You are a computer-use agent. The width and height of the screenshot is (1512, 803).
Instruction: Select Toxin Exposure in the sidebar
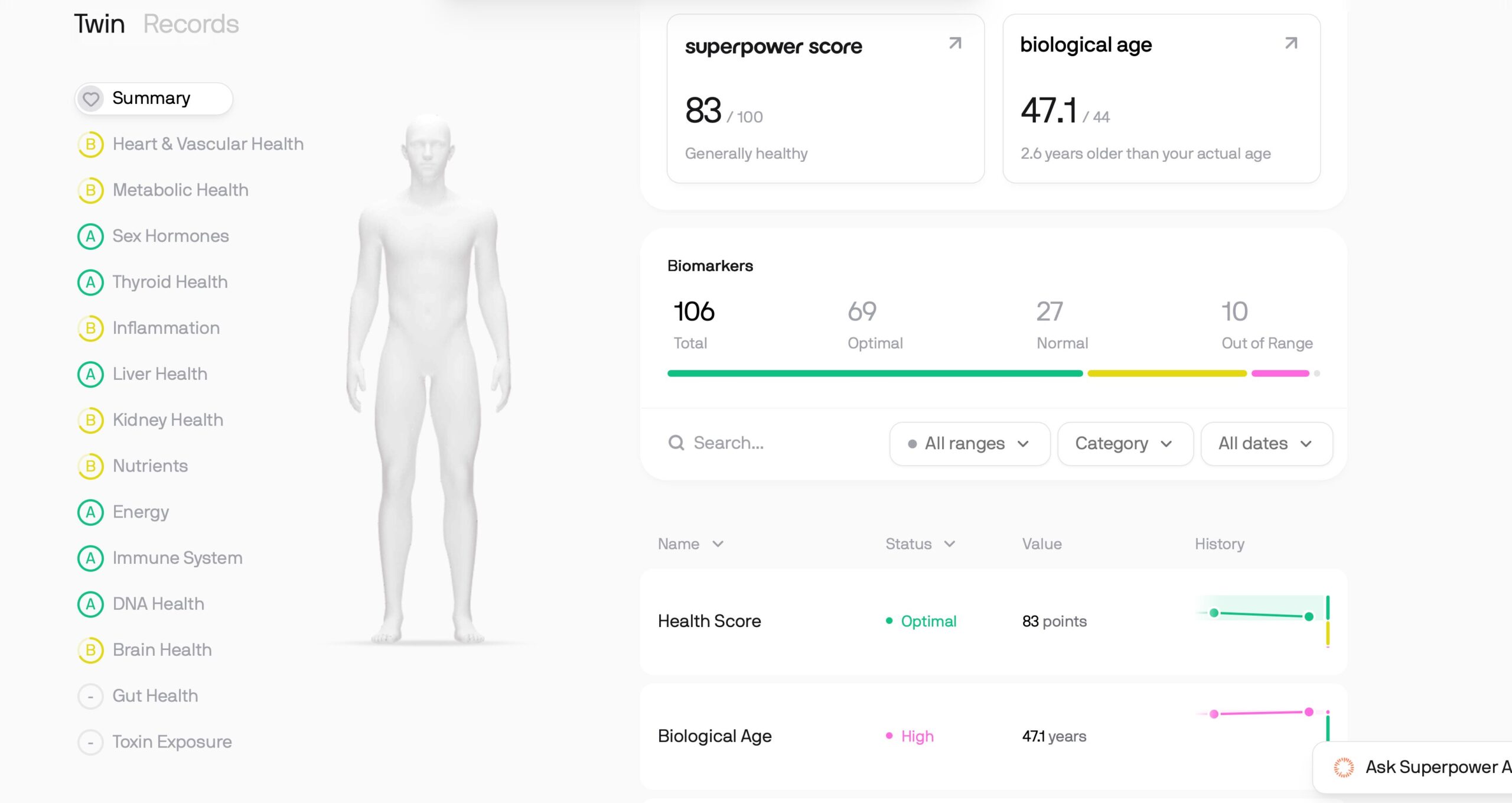pos(171,742)
